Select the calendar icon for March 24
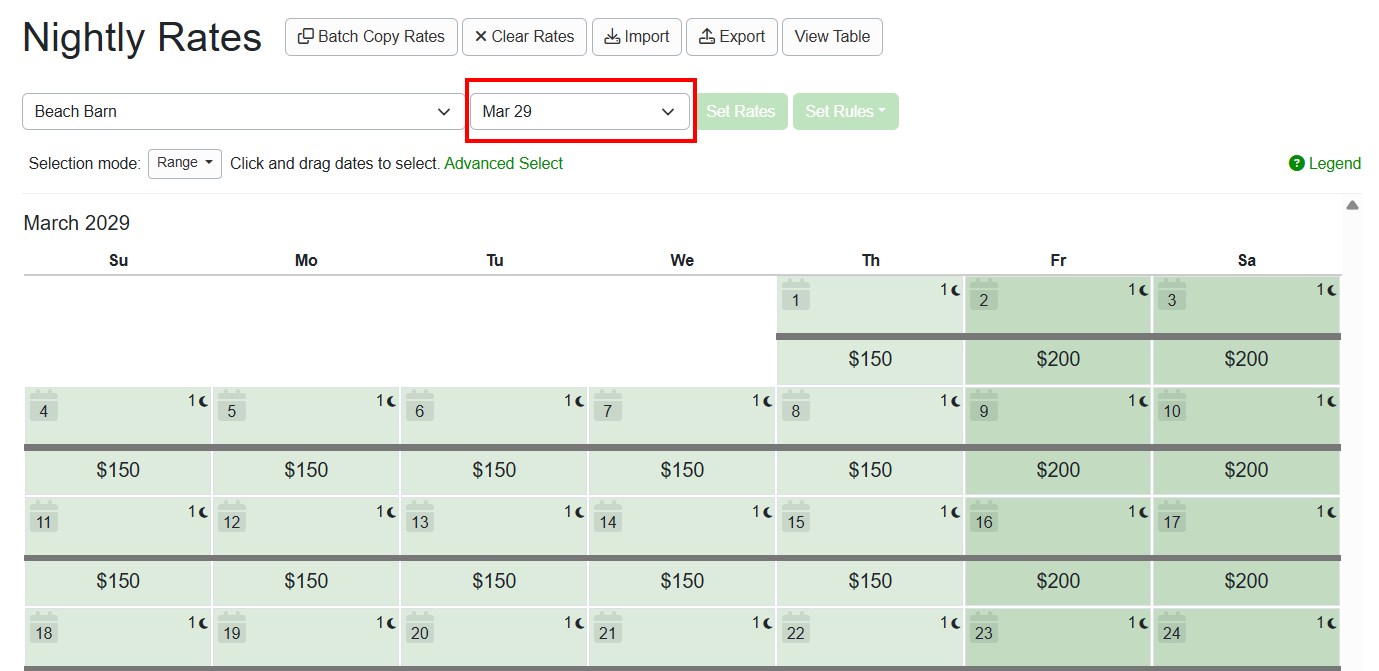1379x671 pixels. pos(1172,629)
